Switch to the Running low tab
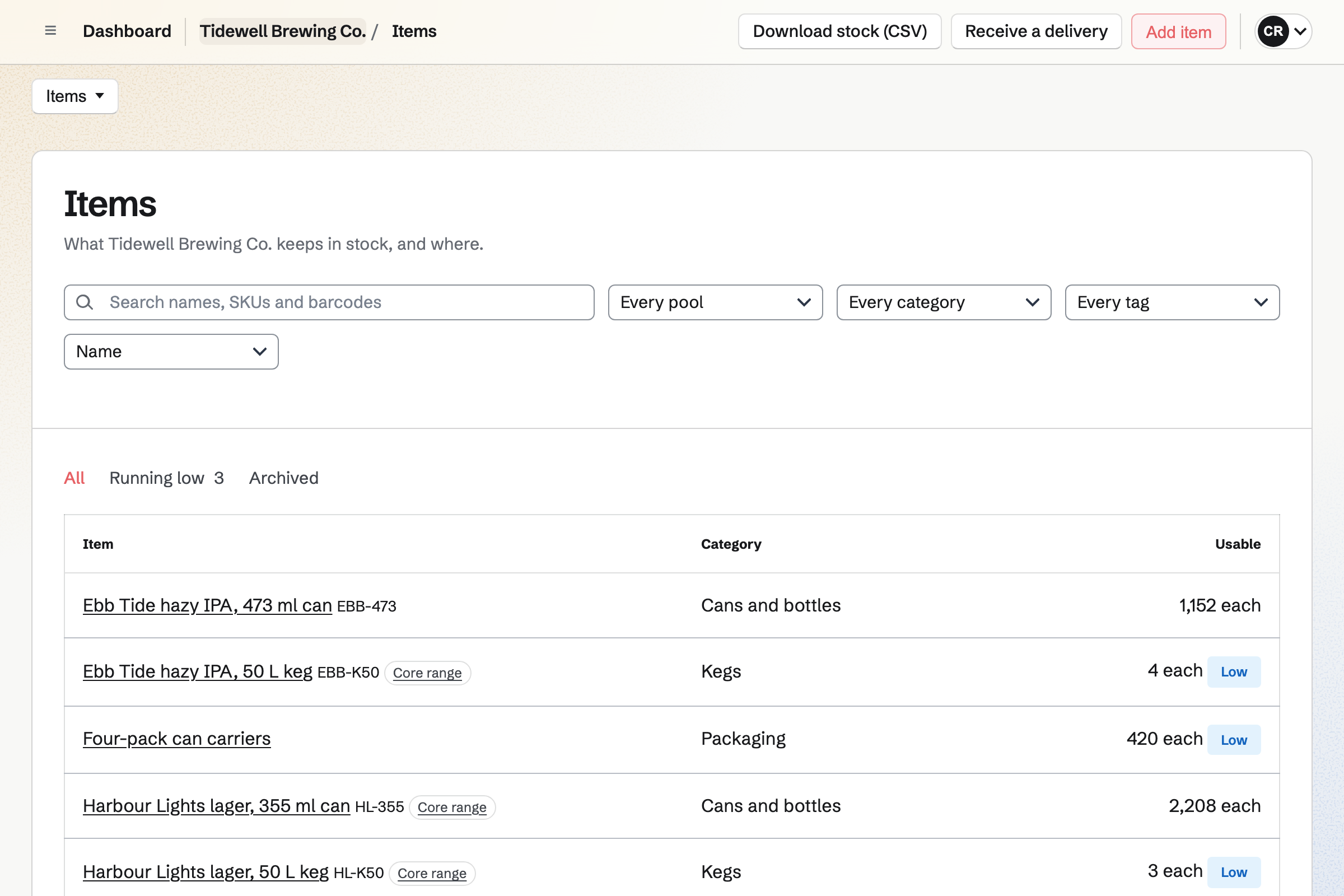Viewport: 1344px width, 896px height. (x=166, y=478)
